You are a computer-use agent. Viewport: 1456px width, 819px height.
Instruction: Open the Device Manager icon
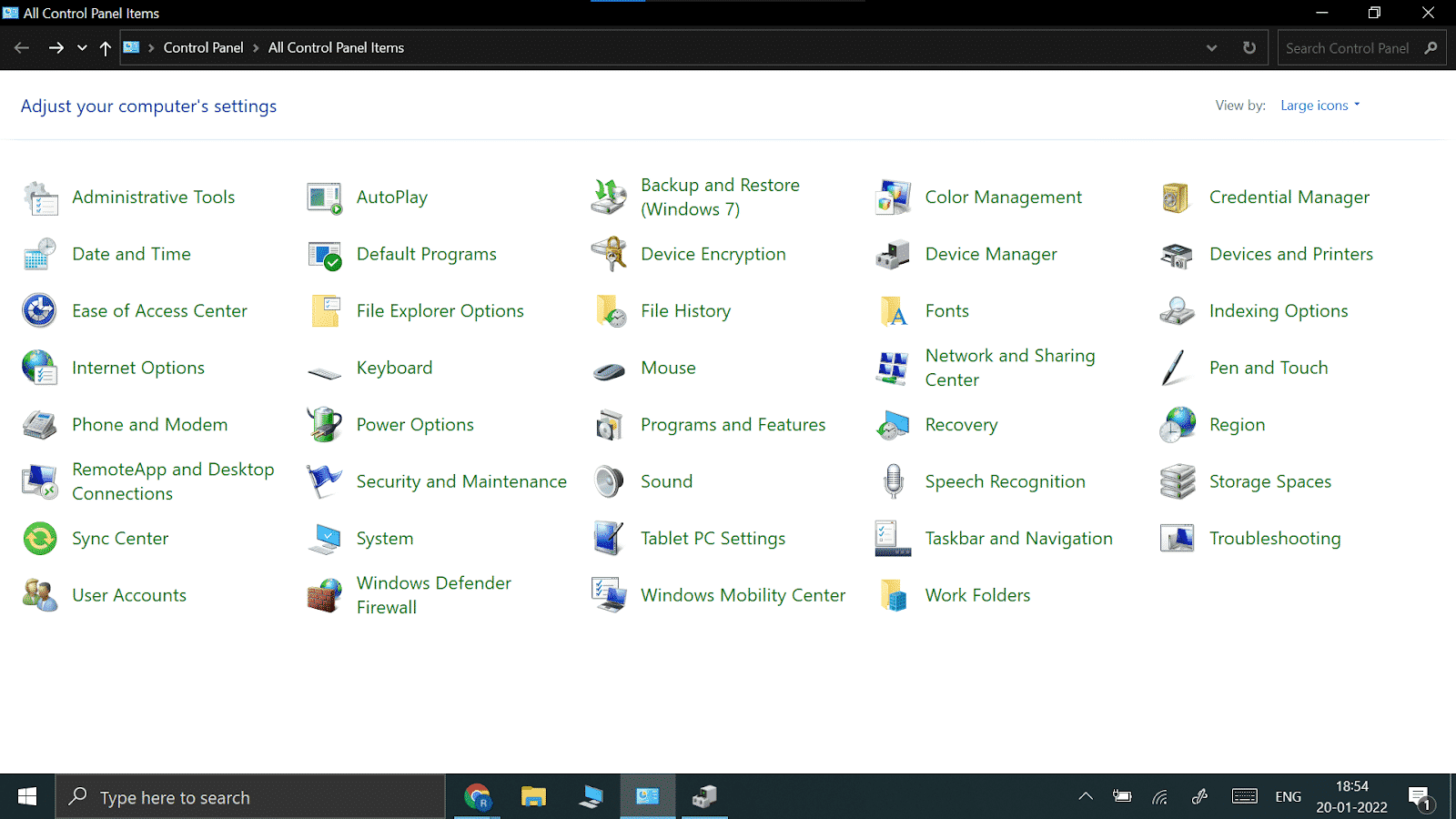(x=893, y=255)
